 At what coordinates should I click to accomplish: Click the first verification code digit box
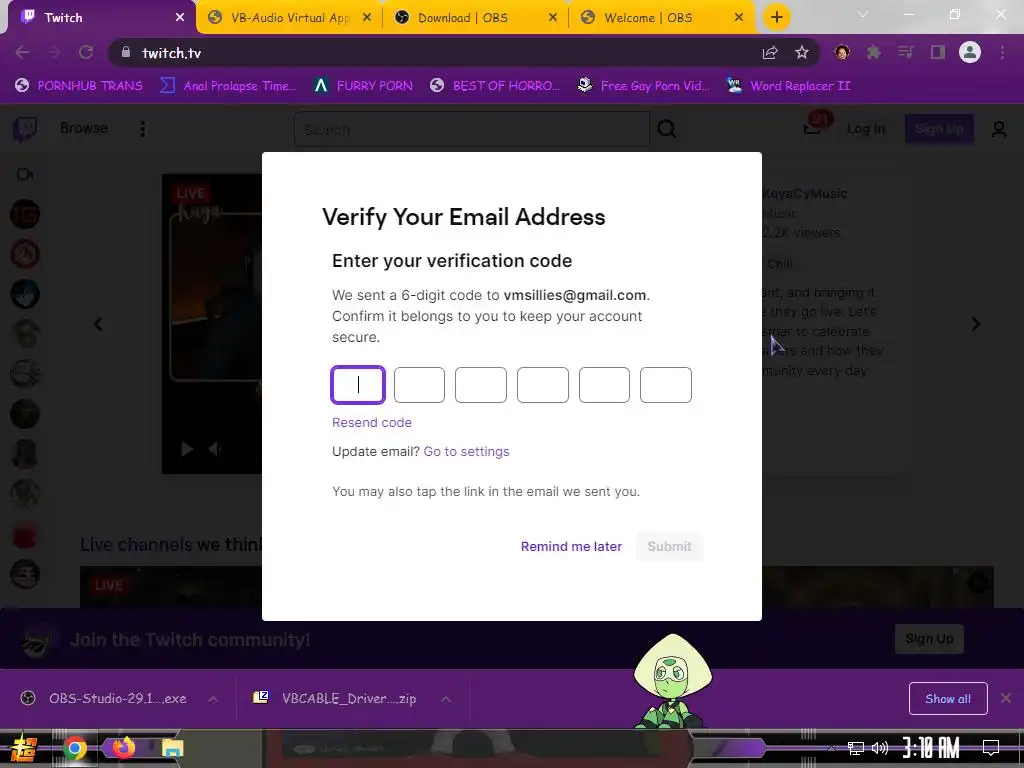(x=358, y=385)
